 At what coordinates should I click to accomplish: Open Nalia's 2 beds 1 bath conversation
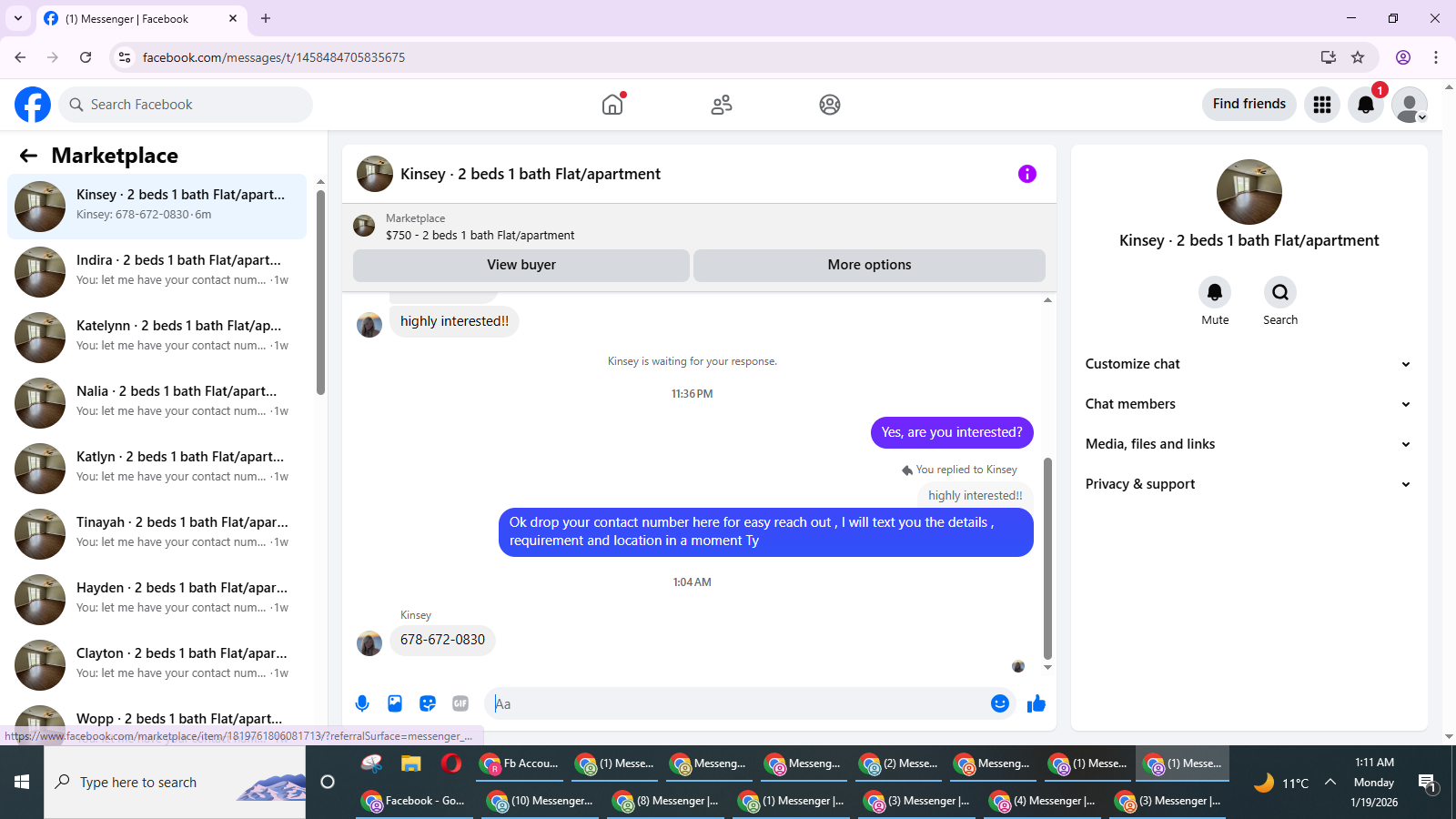(x=157, y=403)
